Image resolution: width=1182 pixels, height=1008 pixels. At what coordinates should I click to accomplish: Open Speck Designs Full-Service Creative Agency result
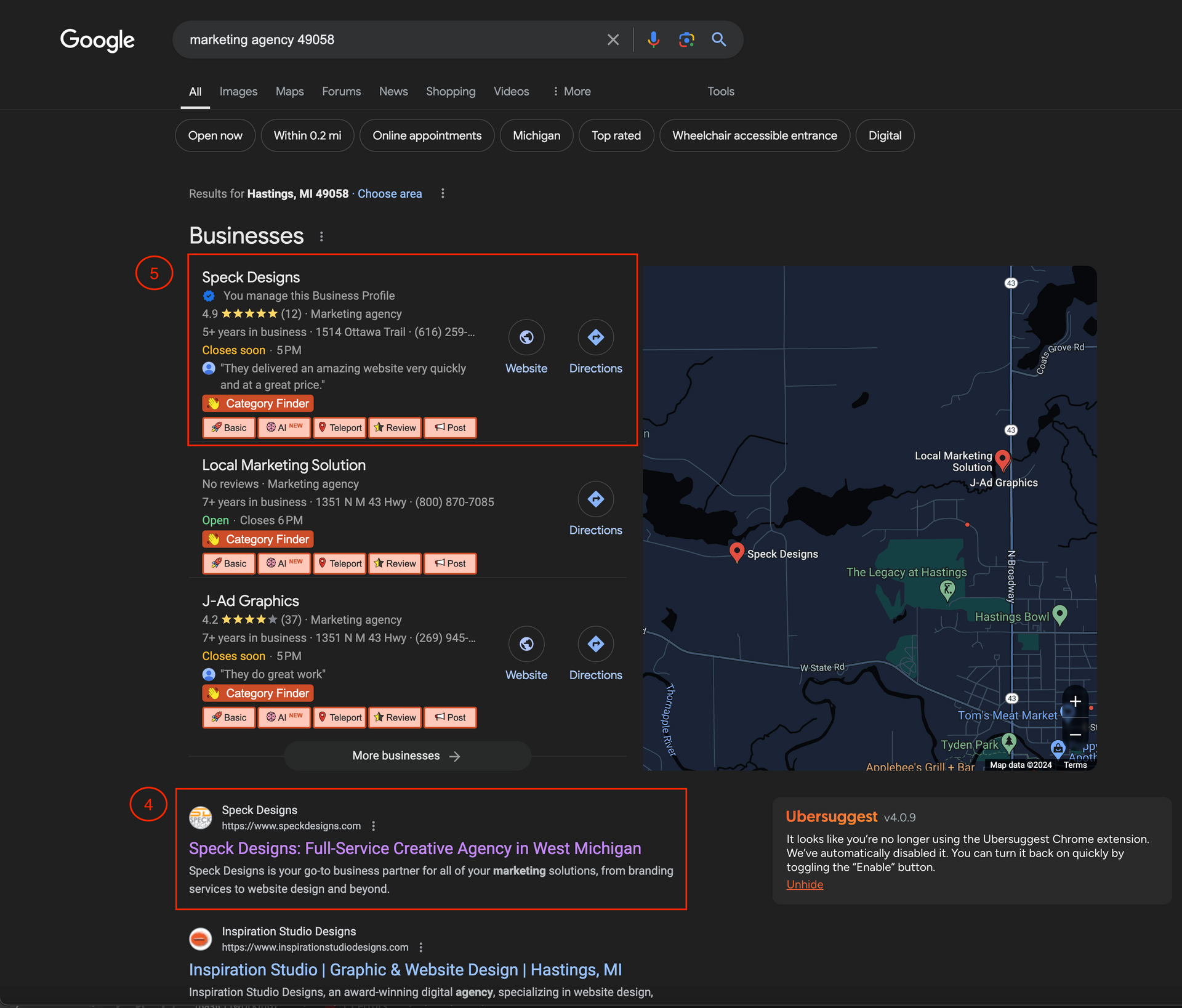point(415,849)
